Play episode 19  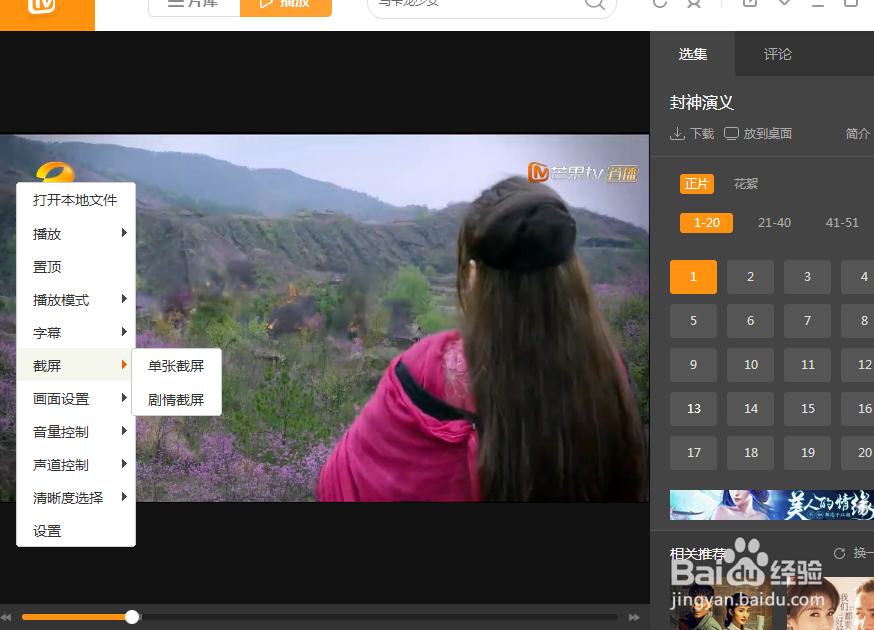tap(807, 453)
